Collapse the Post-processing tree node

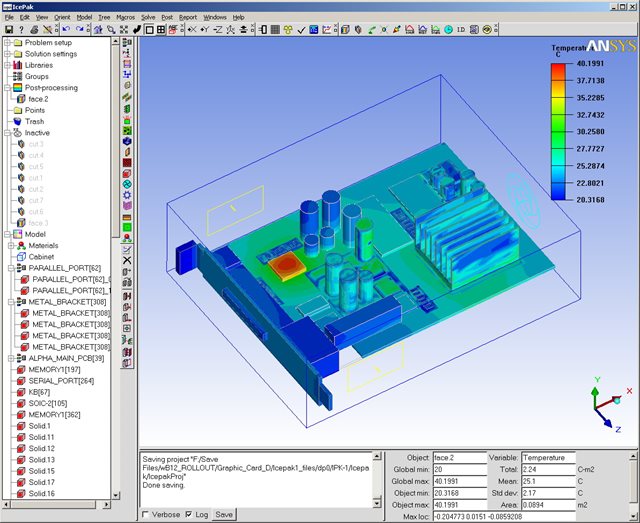pyautogui.click(x=7, y=88)
